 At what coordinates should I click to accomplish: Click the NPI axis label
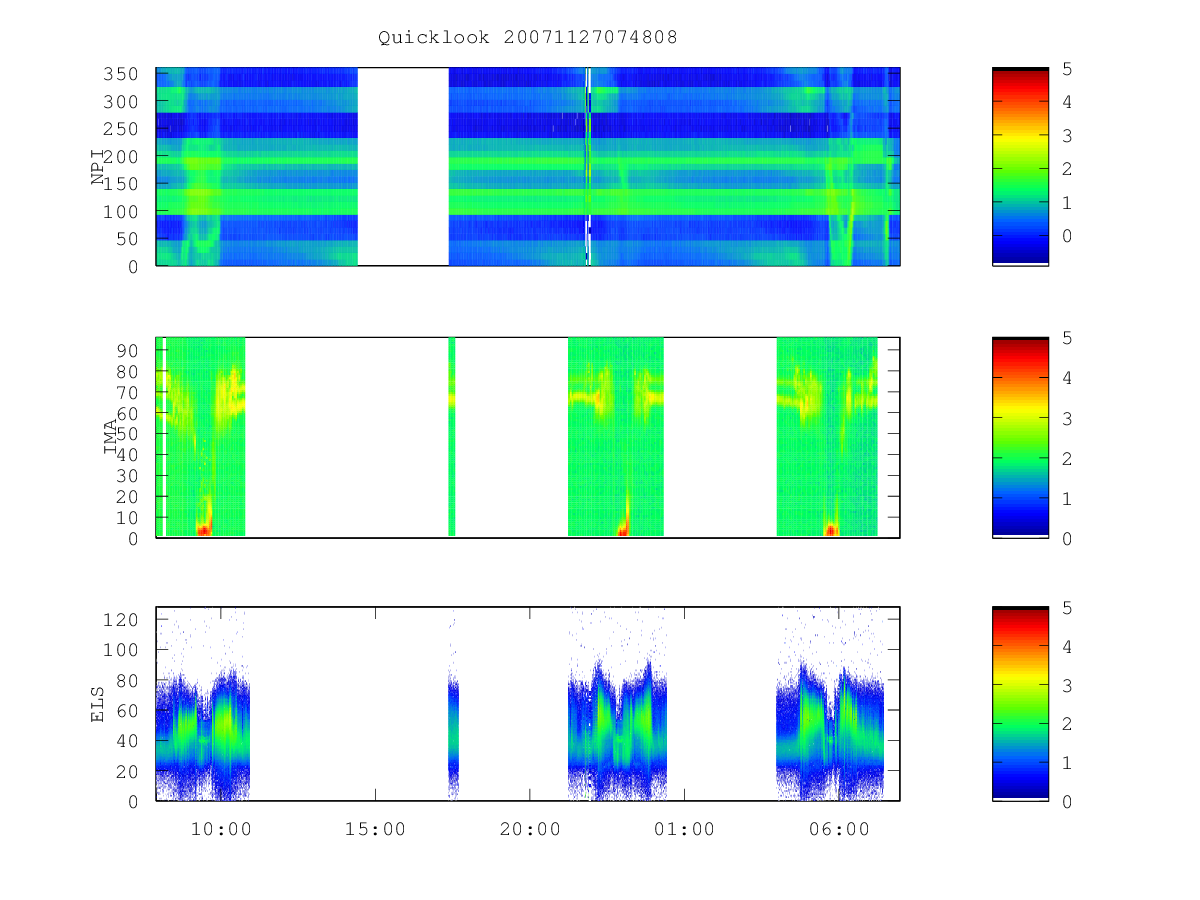pyautogui.click(x=99, y=167)
